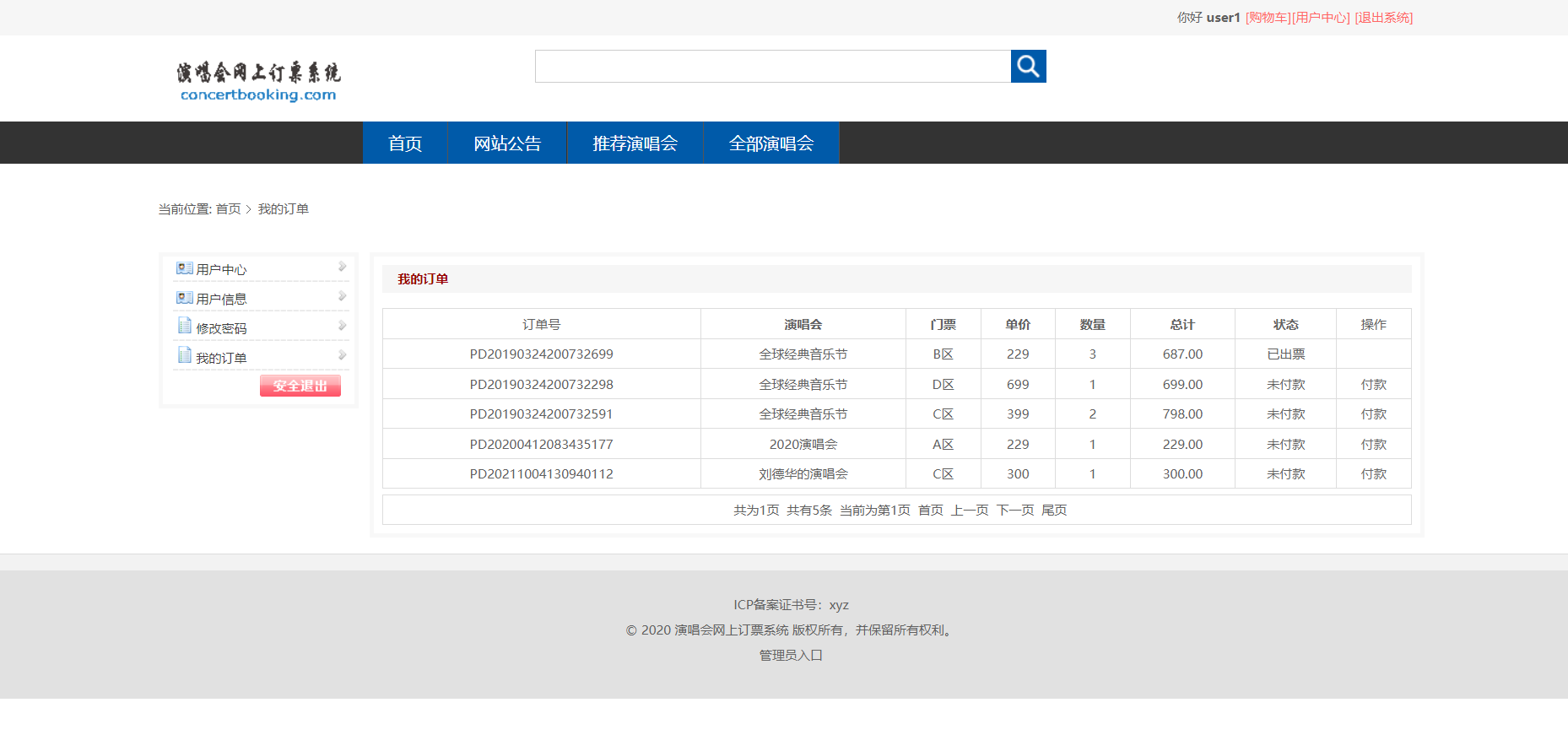
Task: Click 退出系统 link at top right
Action: point(1384,17)
